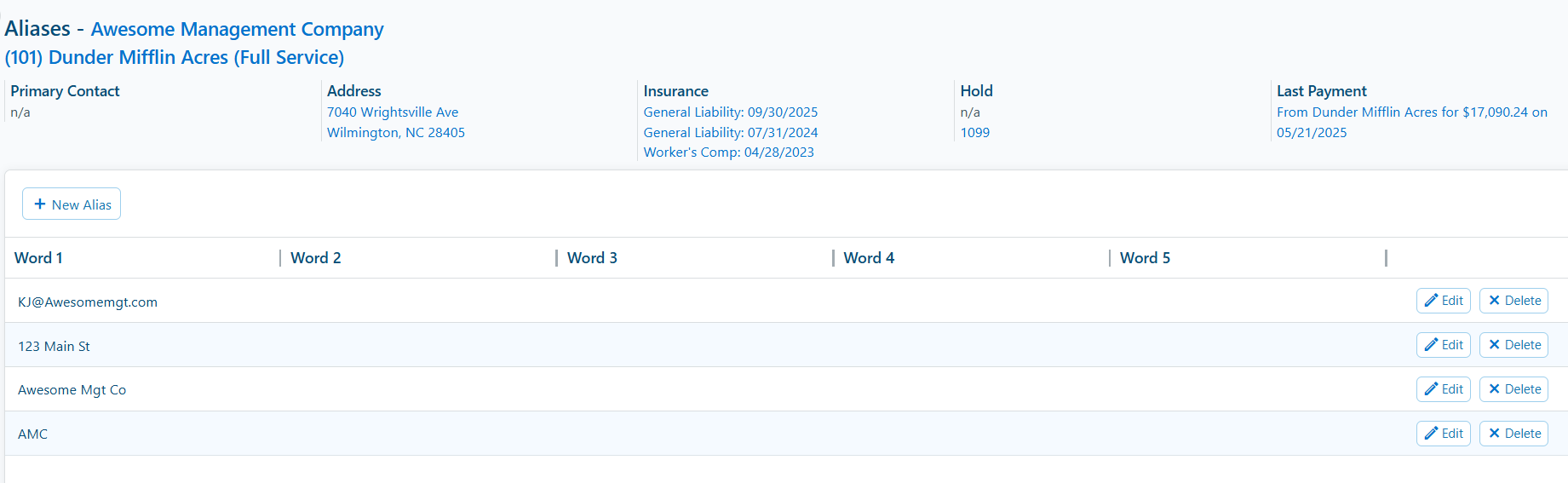Delete the Awesome Mgt Co alias
The height and width of the screenshot is (483, 1568).
(1513, 389)
